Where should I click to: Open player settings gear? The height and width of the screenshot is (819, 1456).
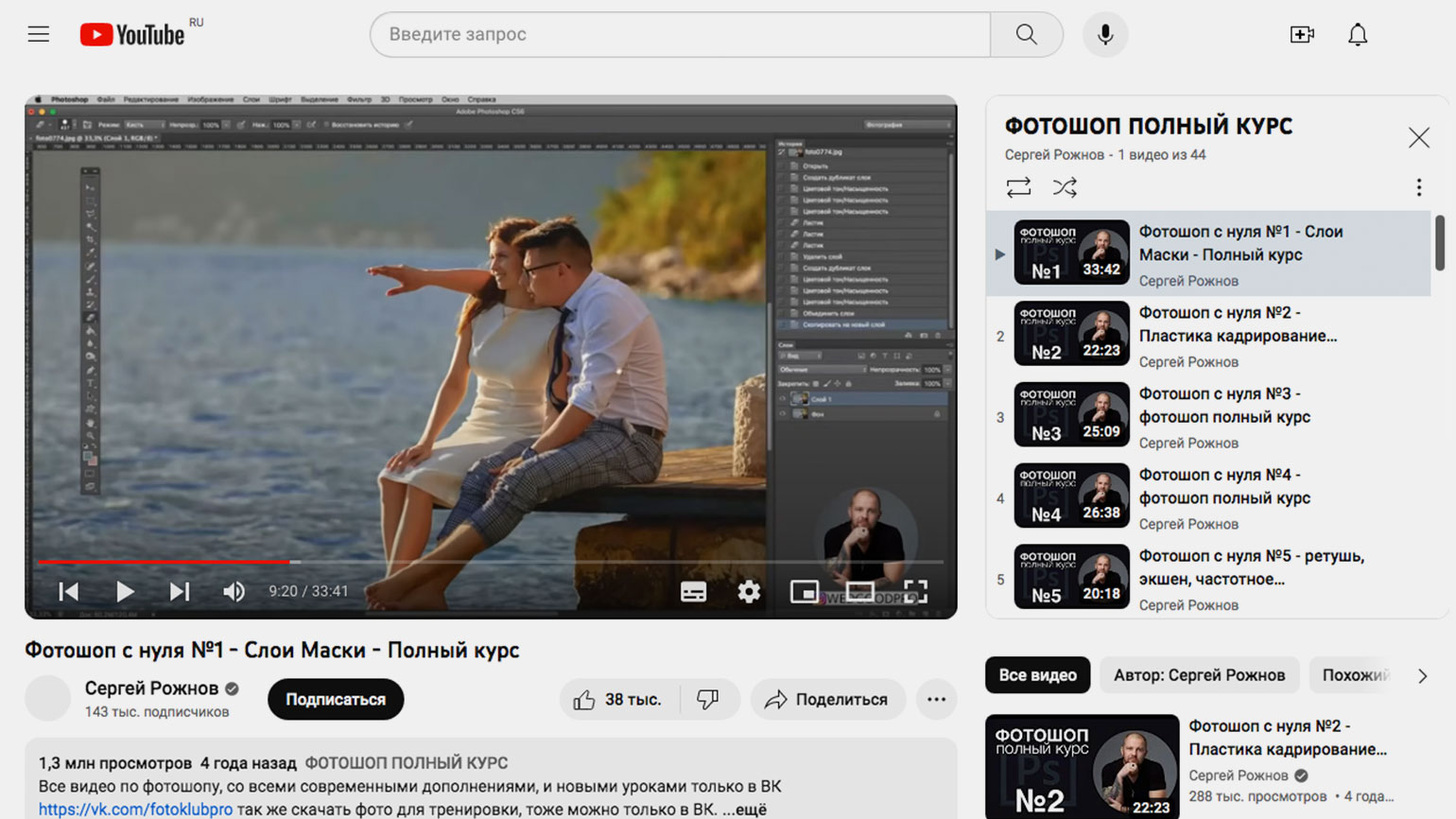749,592
